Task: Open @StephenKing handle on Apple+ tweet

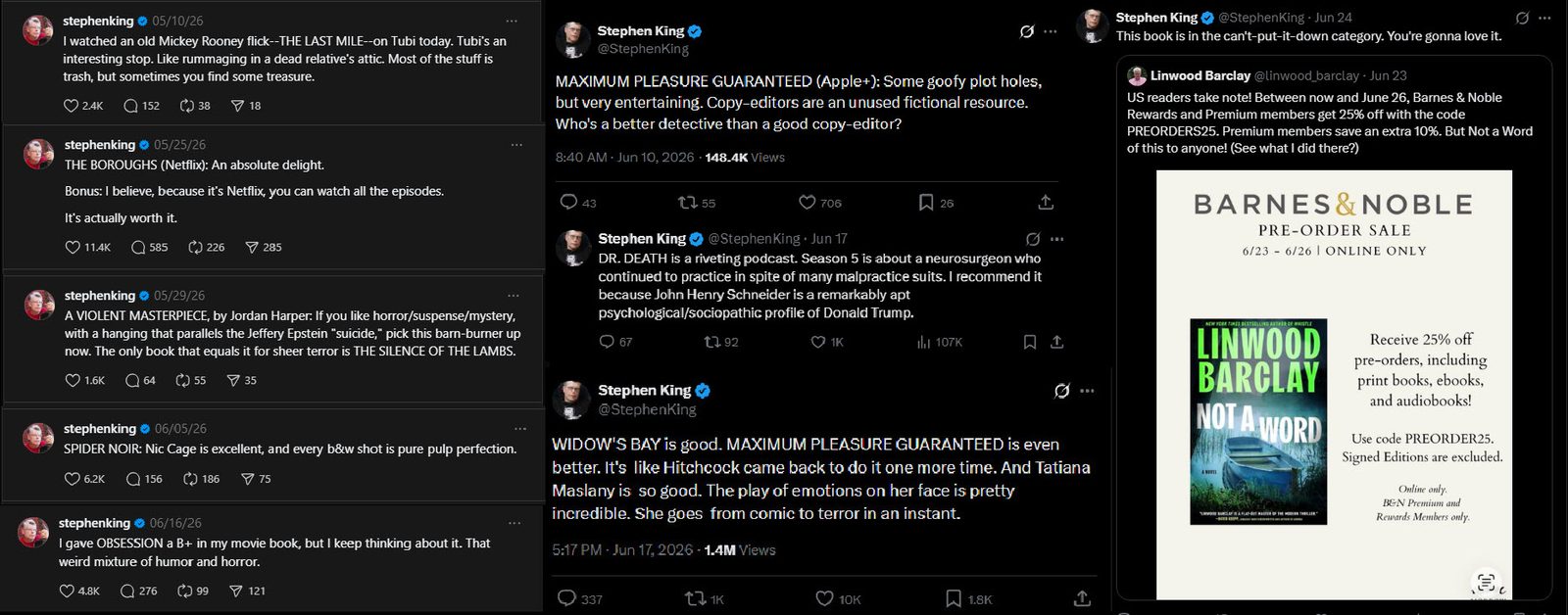Action: tap(643, 49)
